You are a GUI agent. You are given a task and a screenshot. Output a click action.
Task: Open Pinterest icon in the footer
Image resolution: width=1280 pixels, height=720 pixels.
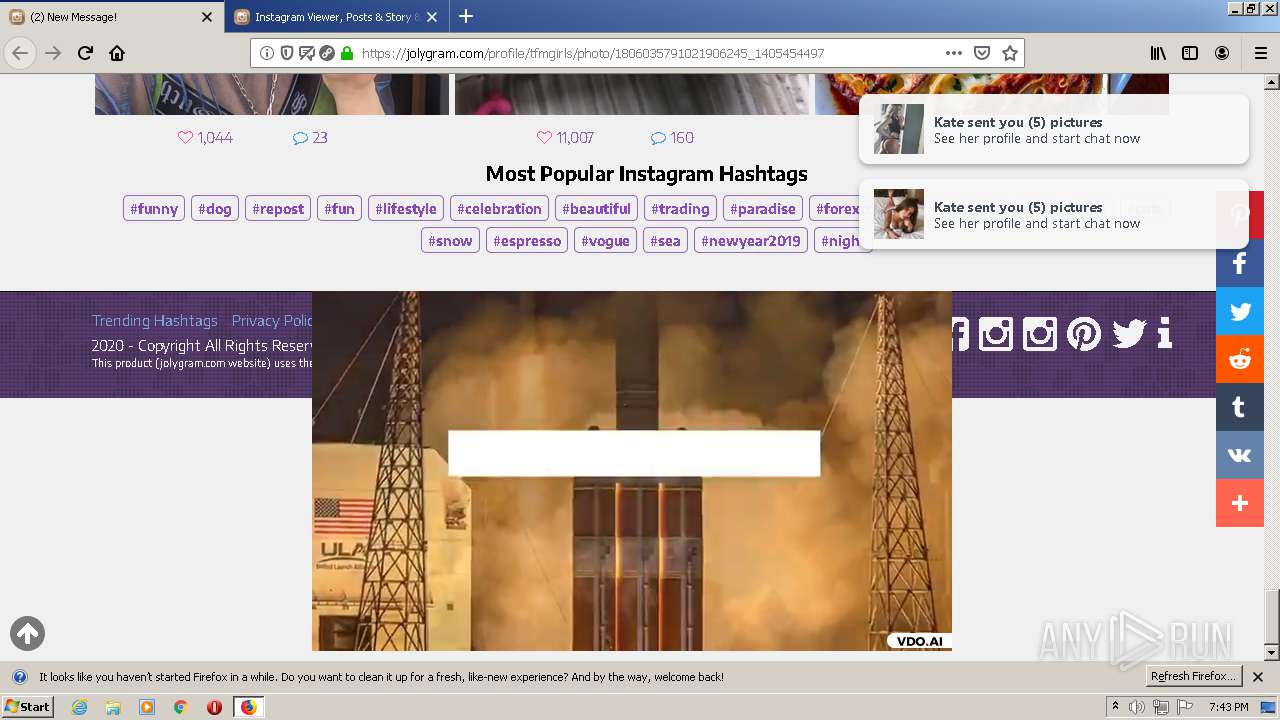pos(1084,333)
